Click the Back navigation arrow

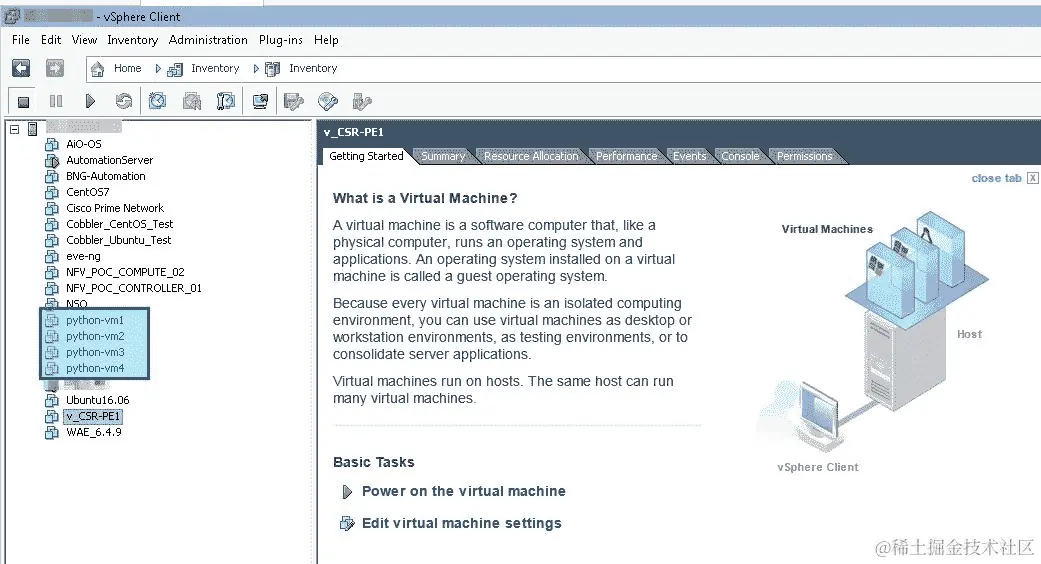pos(21,68)
